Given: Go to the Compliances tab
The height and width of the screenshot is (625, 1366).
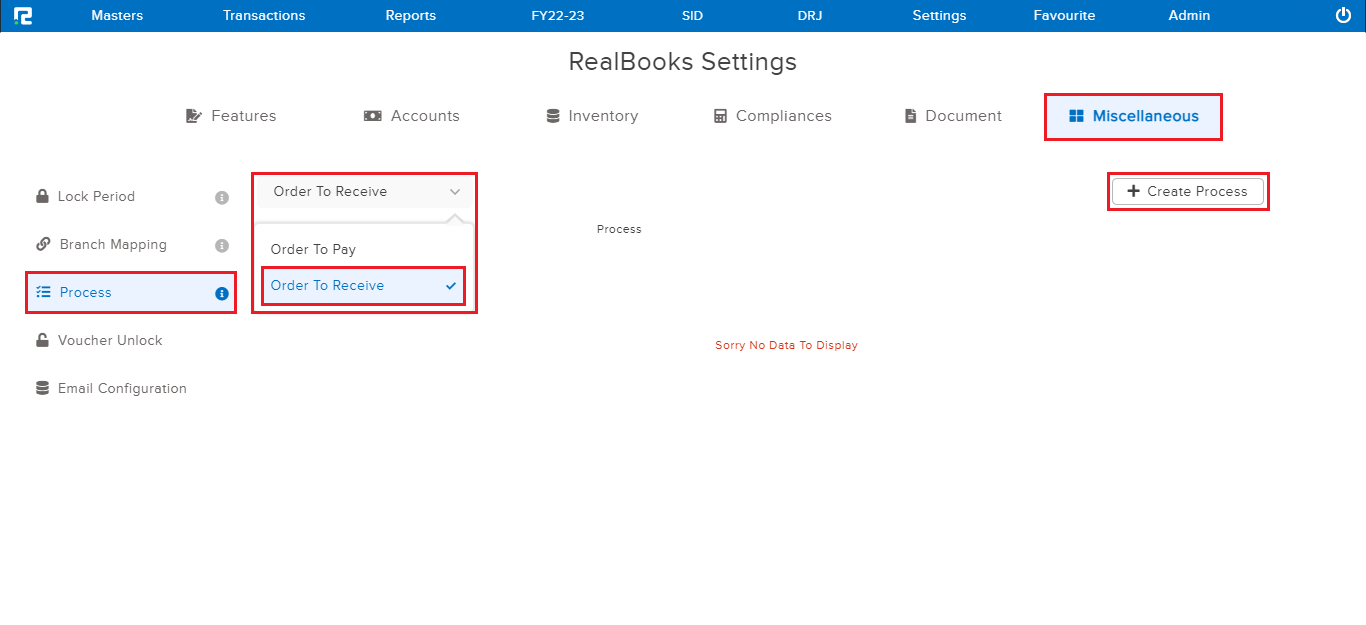Looking at the screenshot, I should [772, 116].
